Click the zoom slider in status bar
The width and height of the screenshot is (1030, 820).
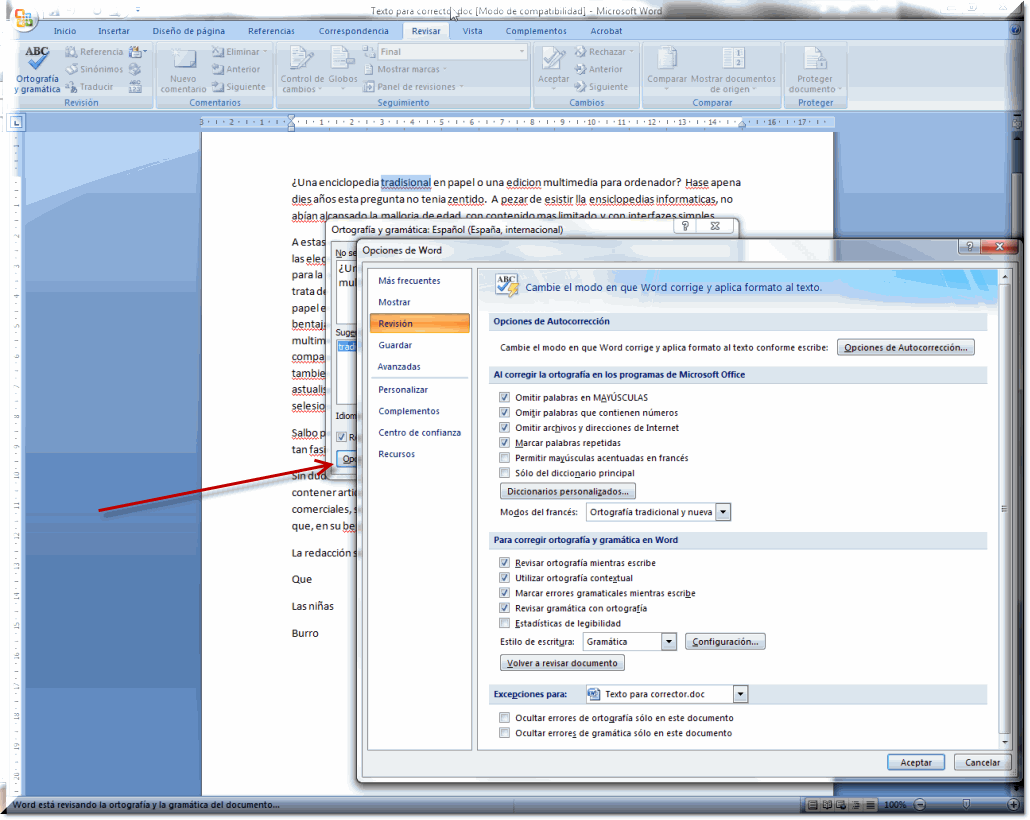[965, 805]
